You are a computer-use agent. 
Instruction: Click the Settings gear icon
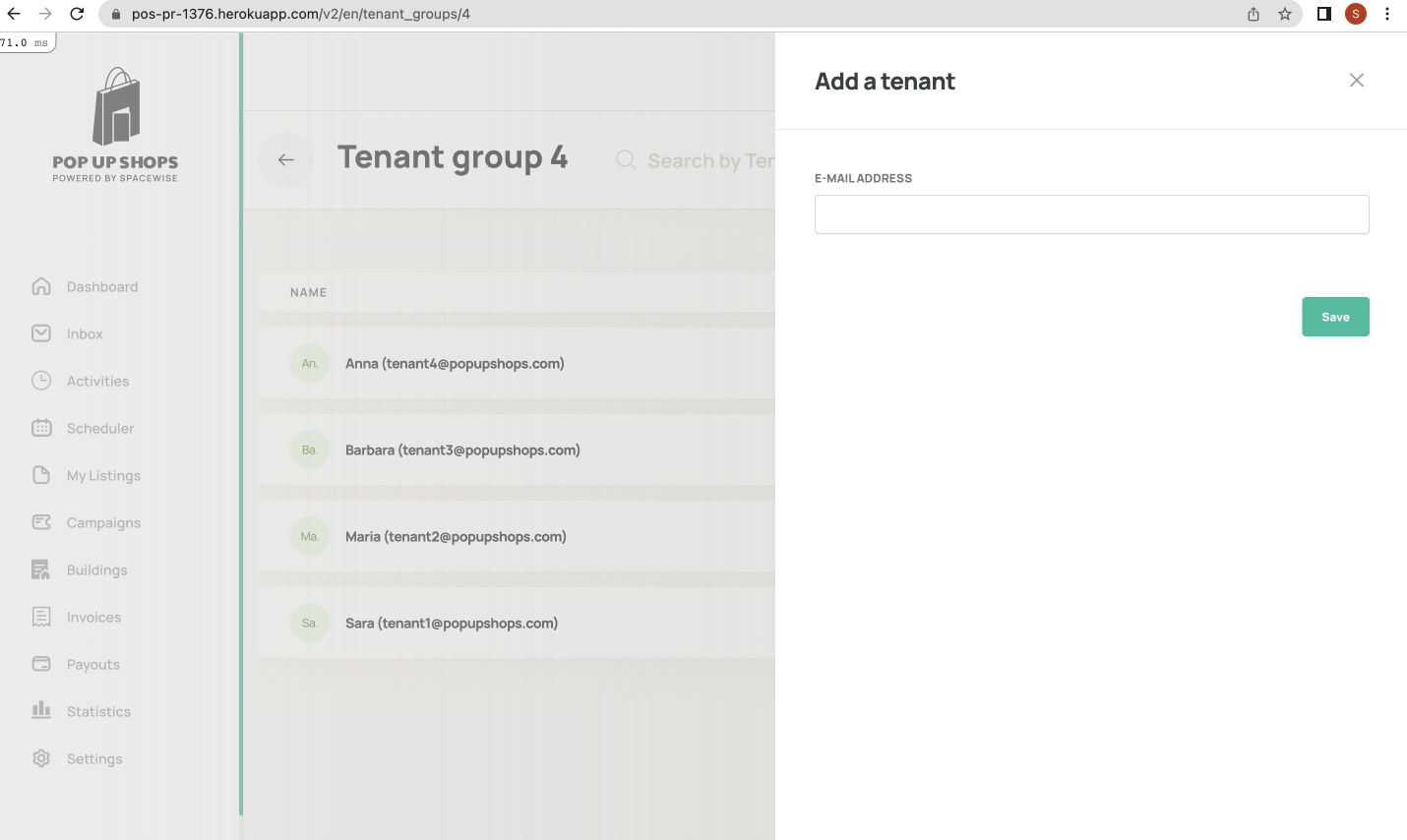pos(41,758)
